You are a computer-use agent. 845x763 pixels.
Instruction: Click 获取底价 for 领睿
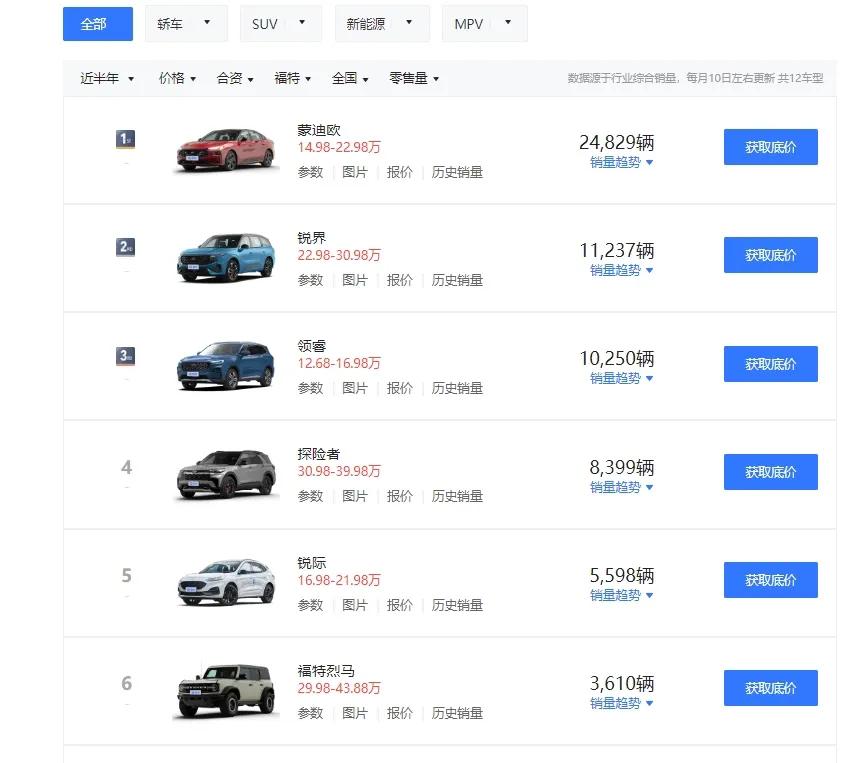tap(771, 364)
